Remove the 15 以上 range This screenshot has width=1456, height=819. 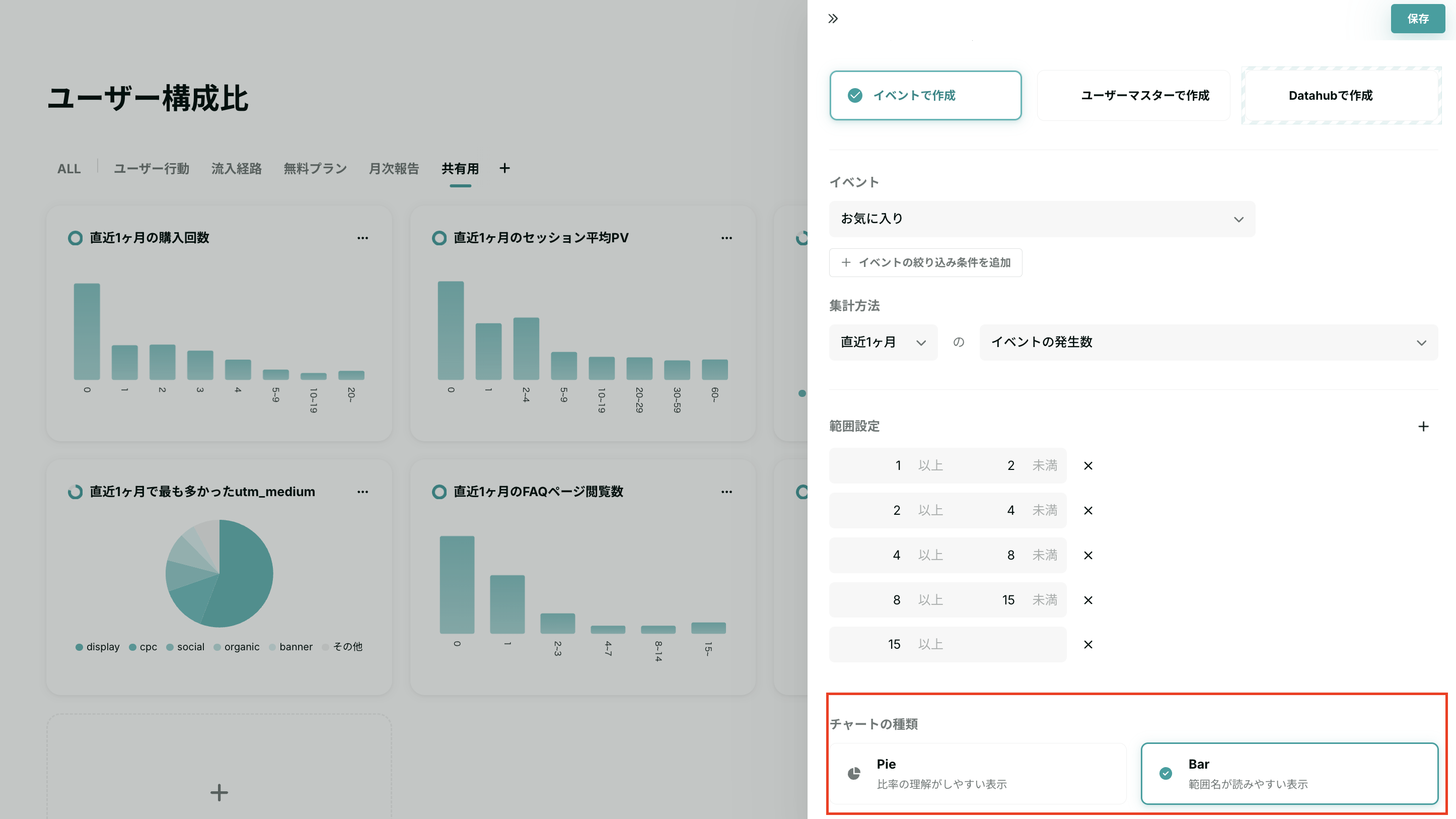(1088, 644)
